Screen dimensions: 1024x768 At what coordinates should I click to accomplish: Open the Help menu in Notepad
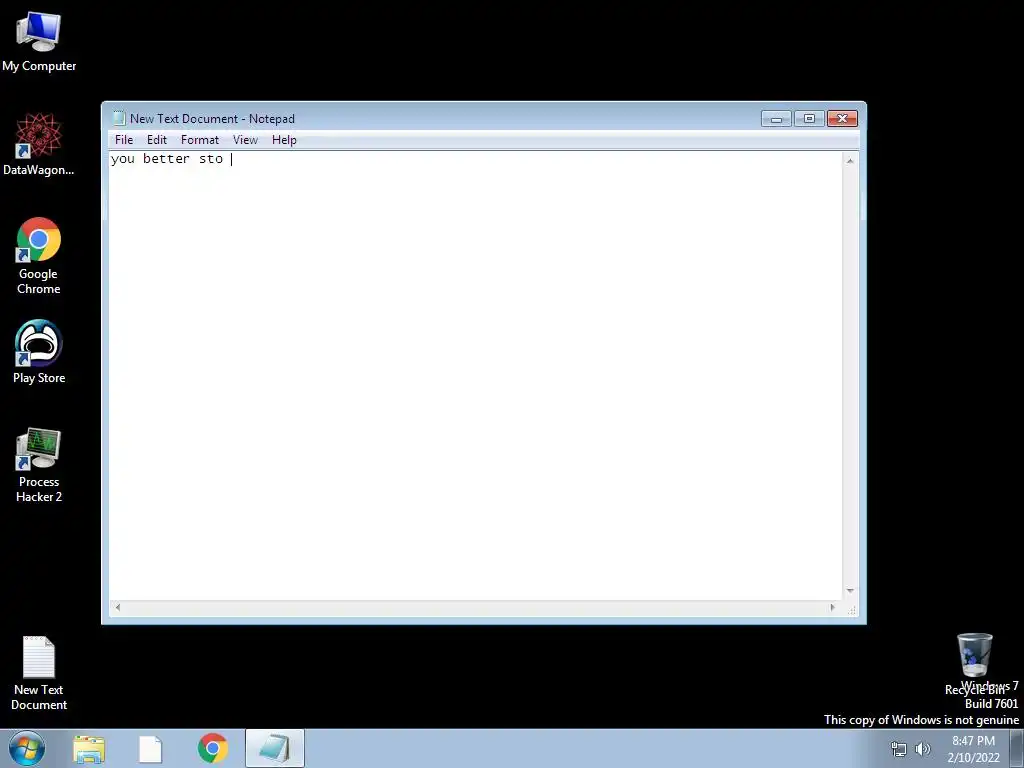pyautogui.click(x=284, y=140)
